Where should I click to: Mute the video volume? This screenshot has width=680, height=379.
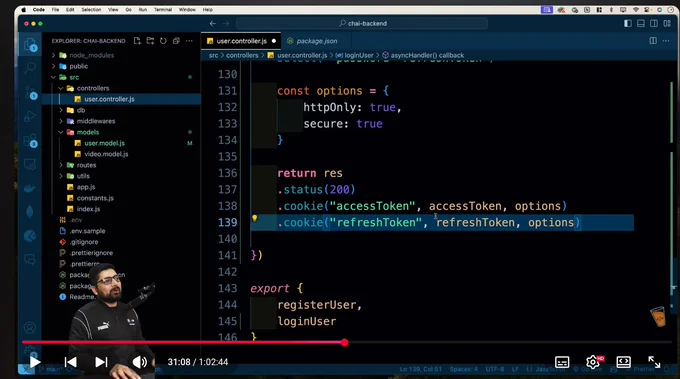tap(140, 362)
